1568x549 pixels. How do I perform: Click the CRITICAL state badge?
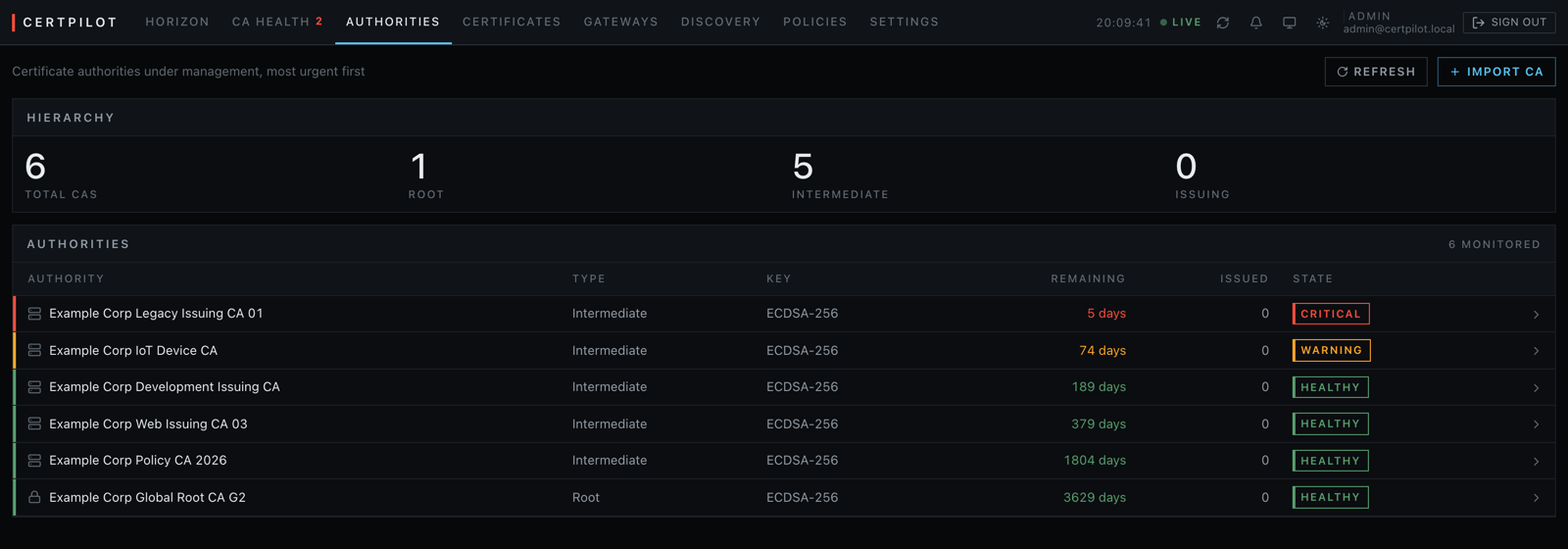coord(1331,314)
